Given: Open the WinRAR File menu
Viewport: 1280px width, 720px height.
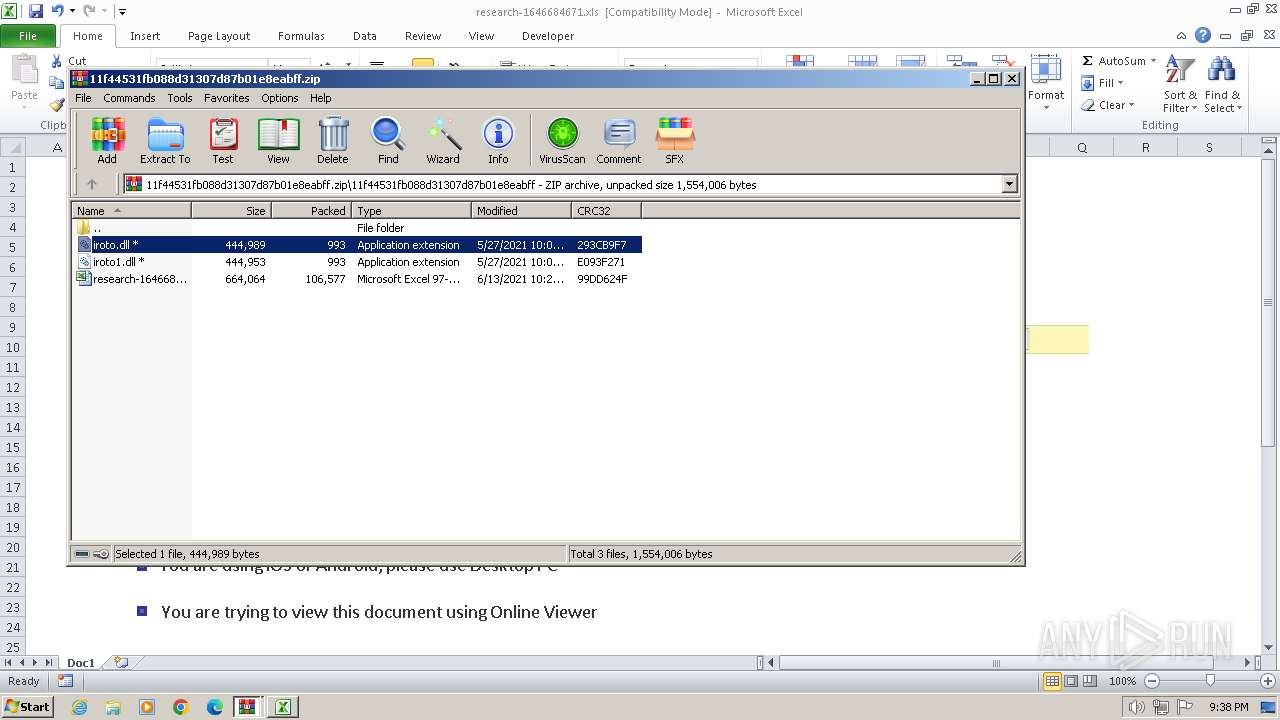Looking at the screenshot, I should tap(83, 98).
